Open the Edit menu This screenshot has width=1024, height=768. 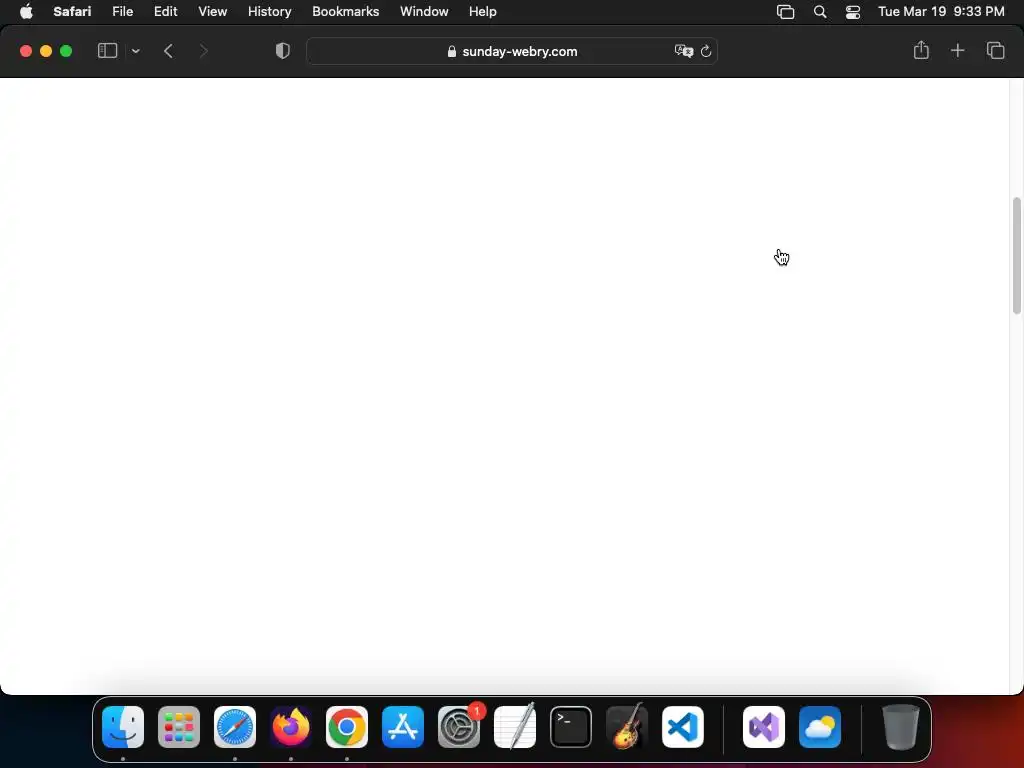tap(165, 11)
